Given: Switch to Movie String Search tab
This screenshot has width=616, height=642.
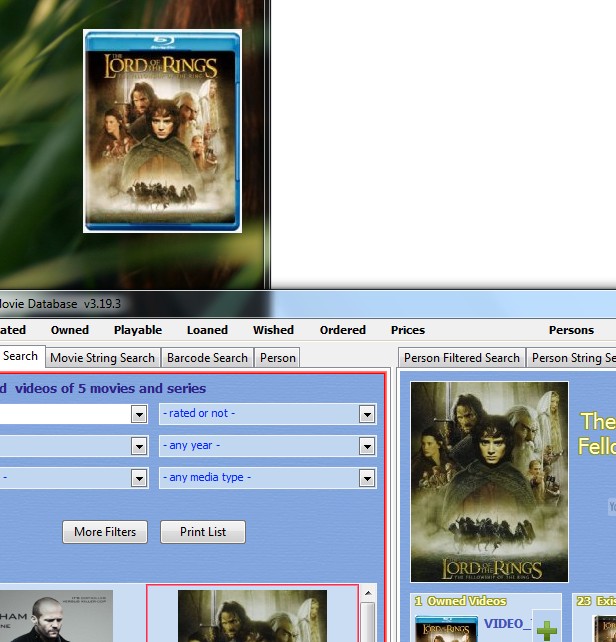Looking at the screenshot, I should click(x=102, y=358).
